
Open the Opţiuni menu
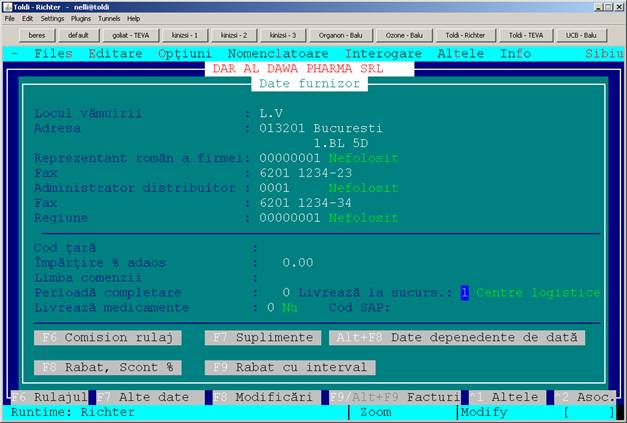coord(184,54)
